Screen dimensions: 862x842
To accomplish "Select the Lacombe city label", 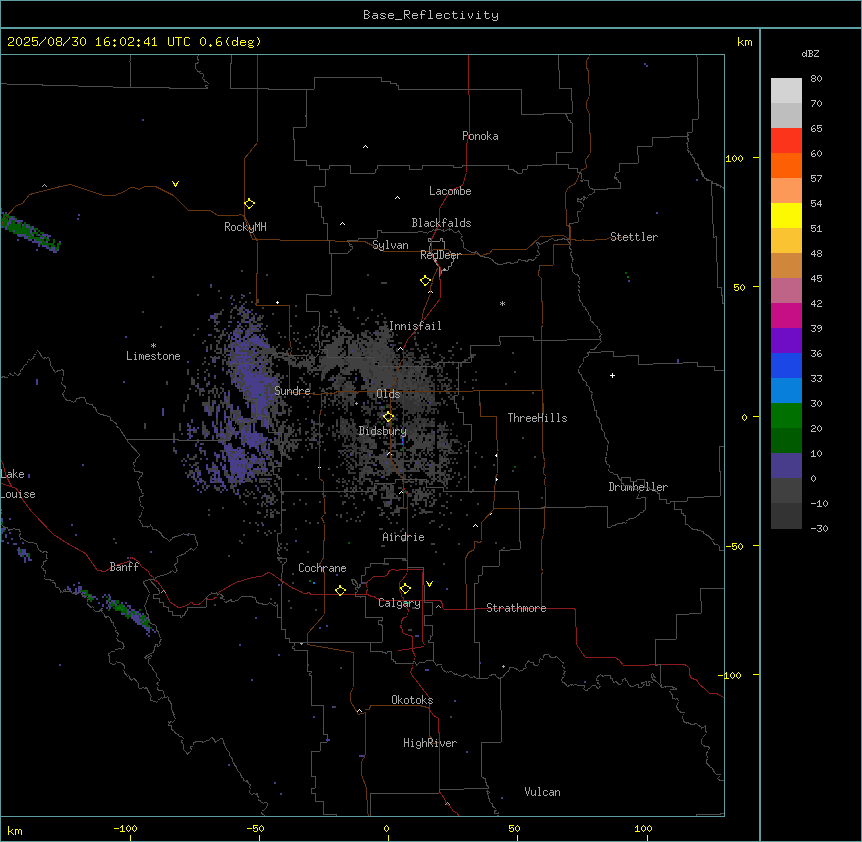I will tap(450, 191).
